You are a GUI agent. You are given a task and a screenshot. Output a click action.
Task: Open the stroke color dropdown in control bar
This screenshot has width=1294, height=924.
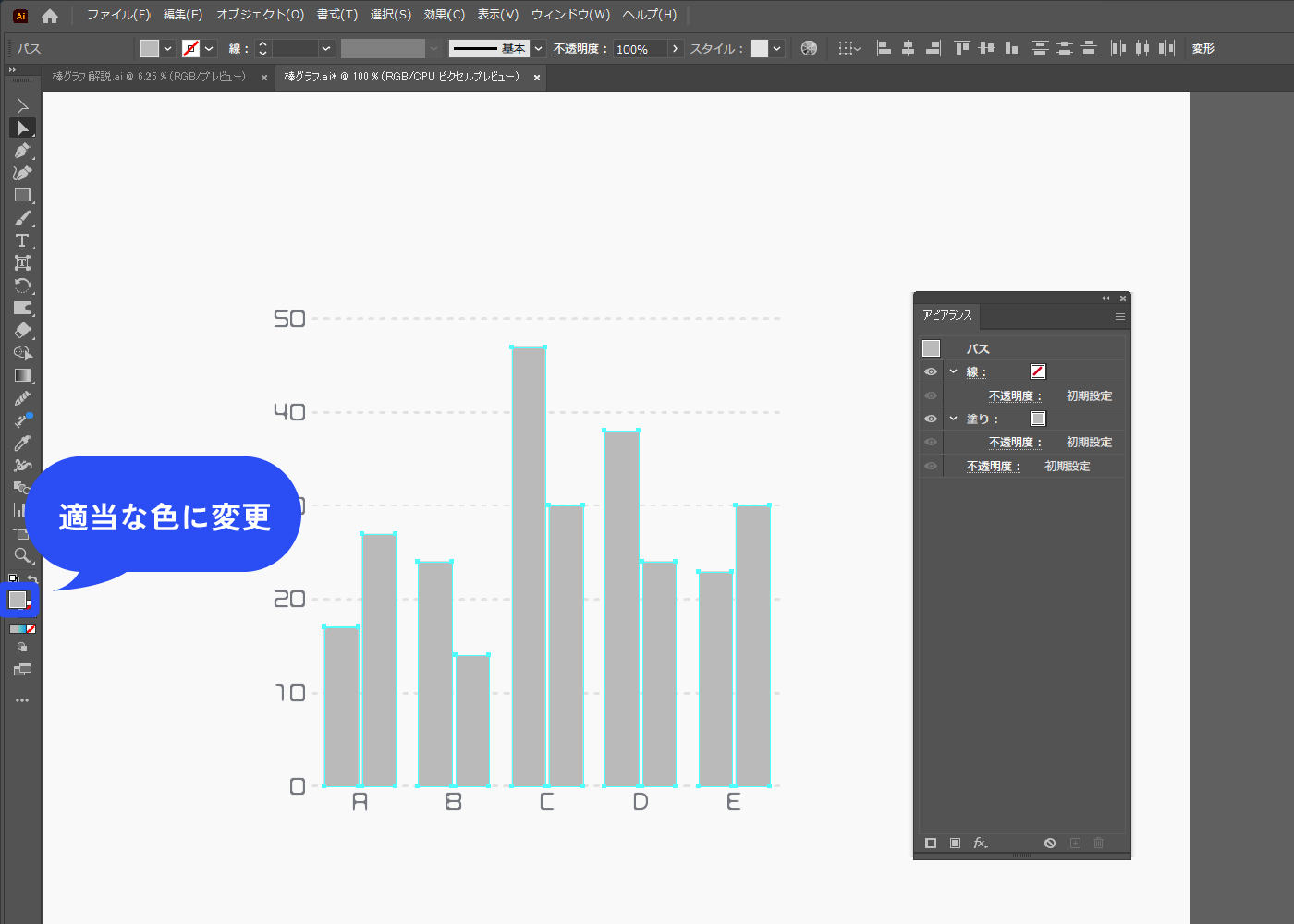210,48
